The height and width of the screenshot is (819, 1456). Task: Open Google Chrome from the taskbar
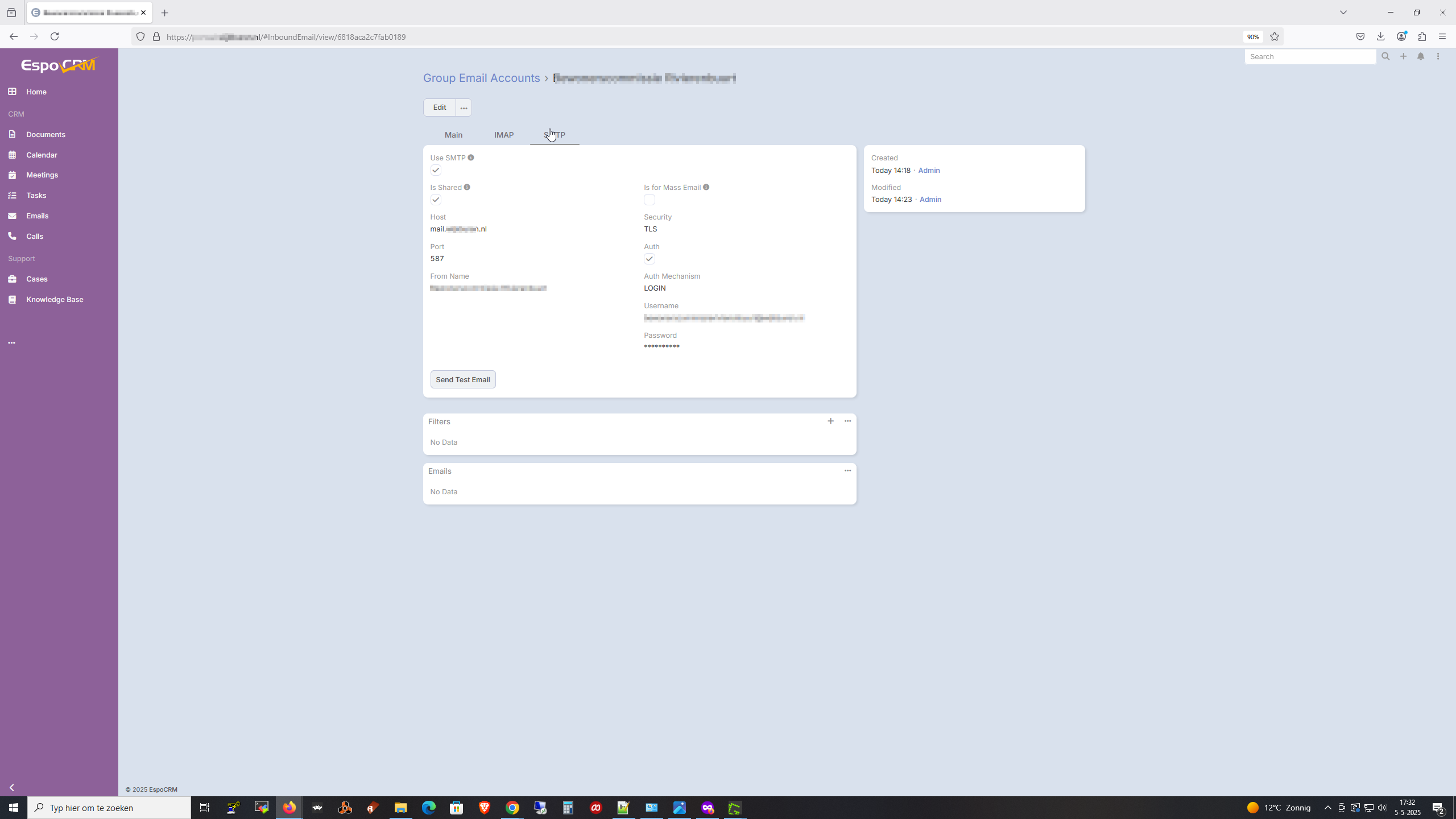pos(512,808)
